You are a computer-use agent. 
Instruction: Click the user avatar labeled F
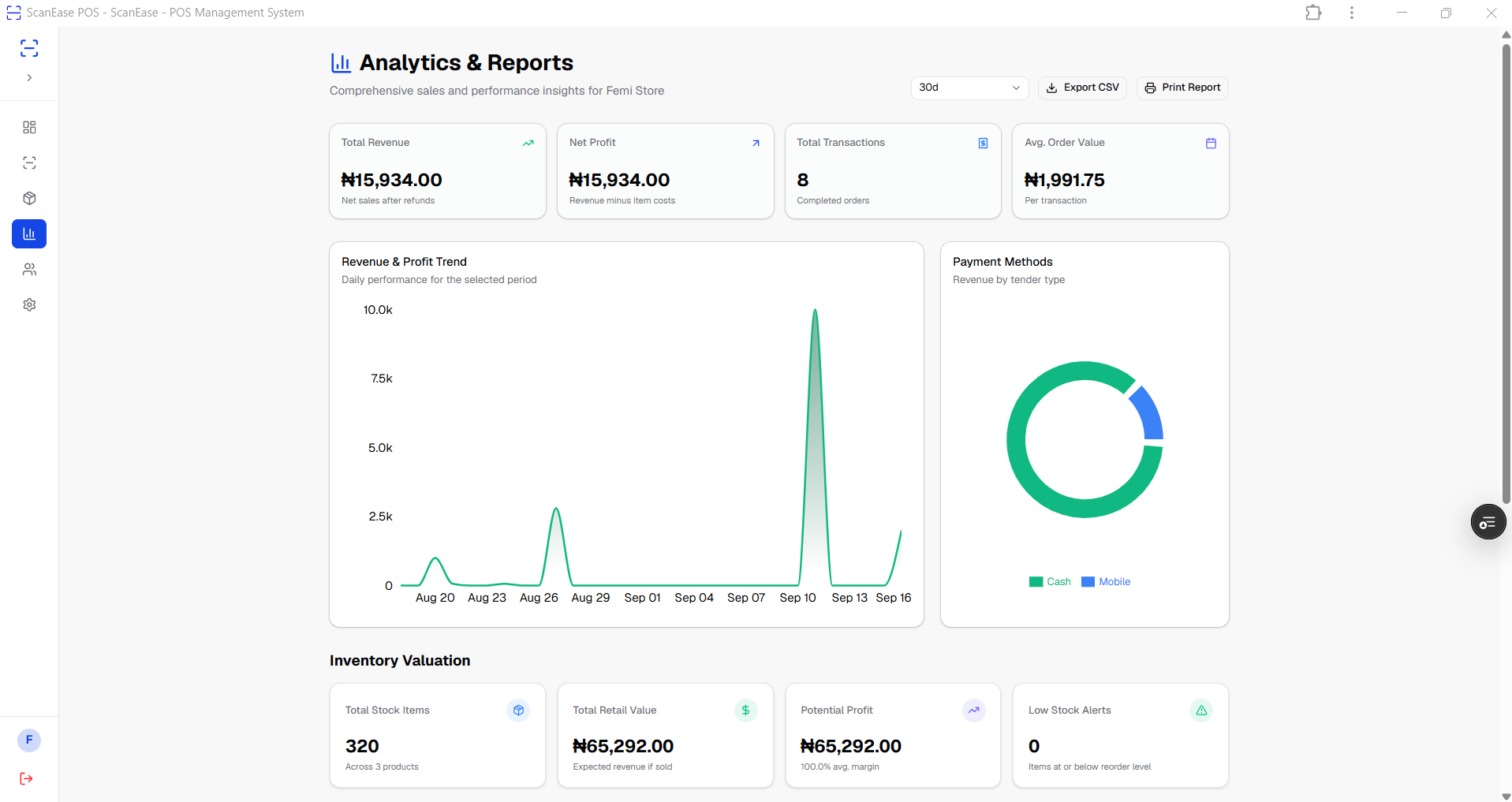[x=29, y=740]
